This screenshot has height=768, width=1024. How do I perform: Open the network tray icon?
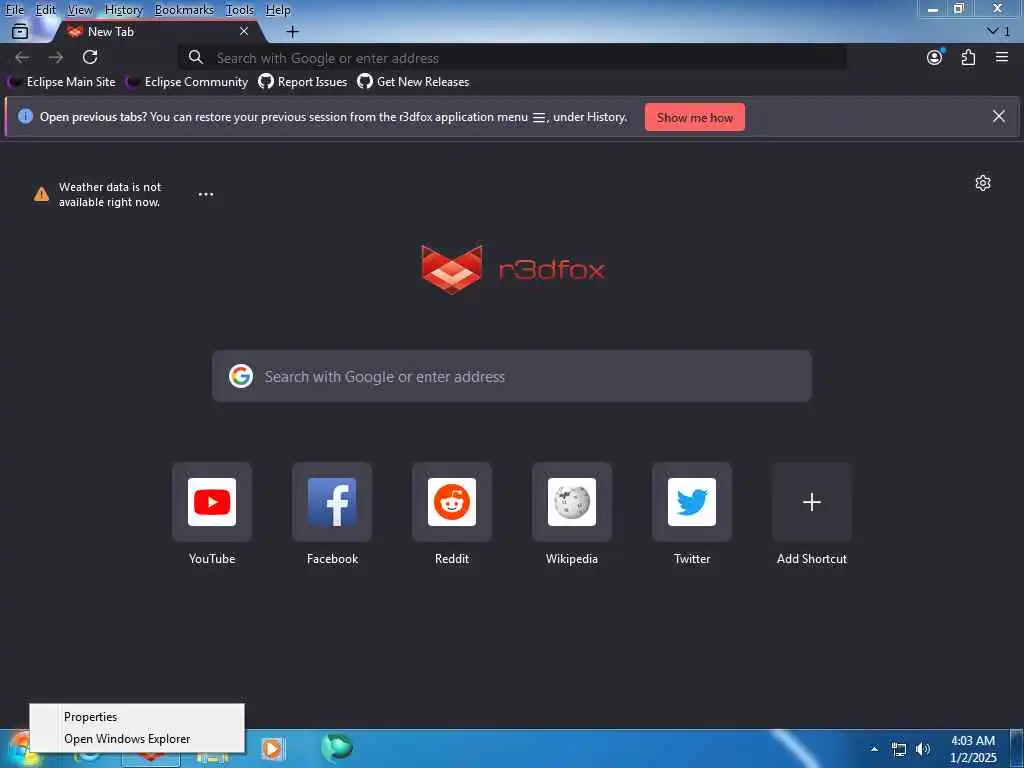tap(899, 749)
